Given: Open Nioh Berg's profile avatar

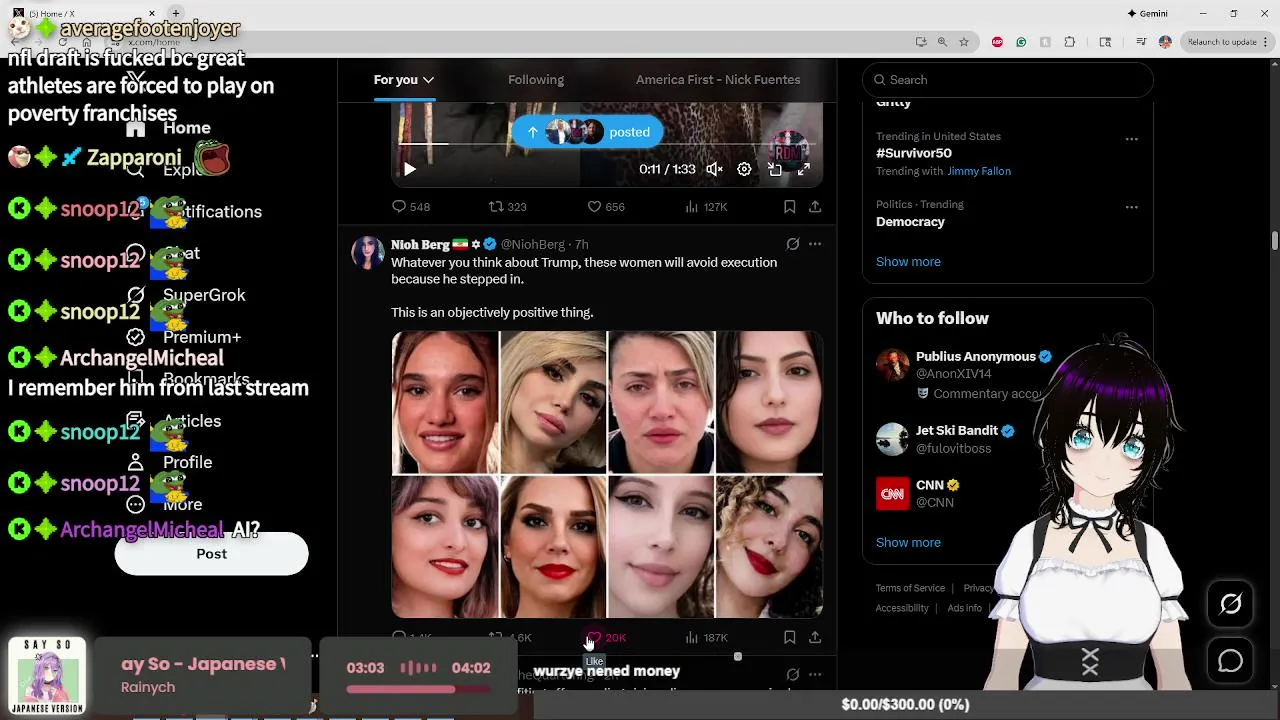Looking at the screenshot, I should pyautogui.click(x=367, y=253).
